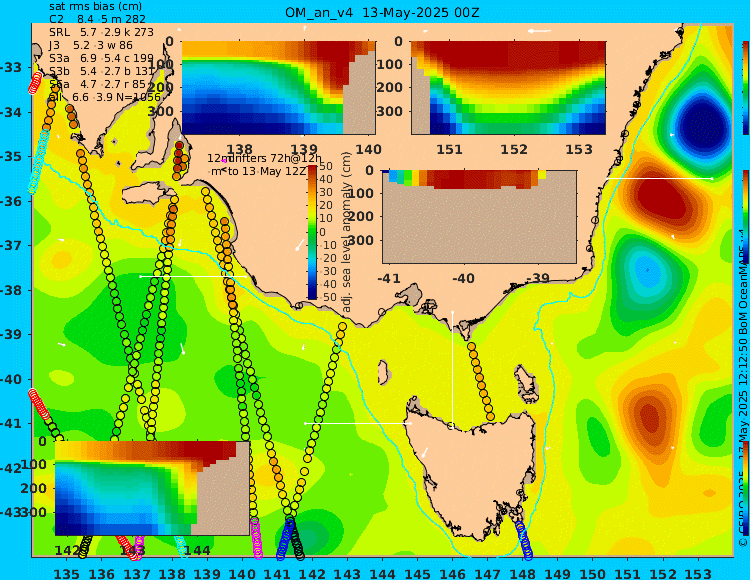
Task: Open the bottom-left depth section inset 142–144
Action: coord(152,488)
